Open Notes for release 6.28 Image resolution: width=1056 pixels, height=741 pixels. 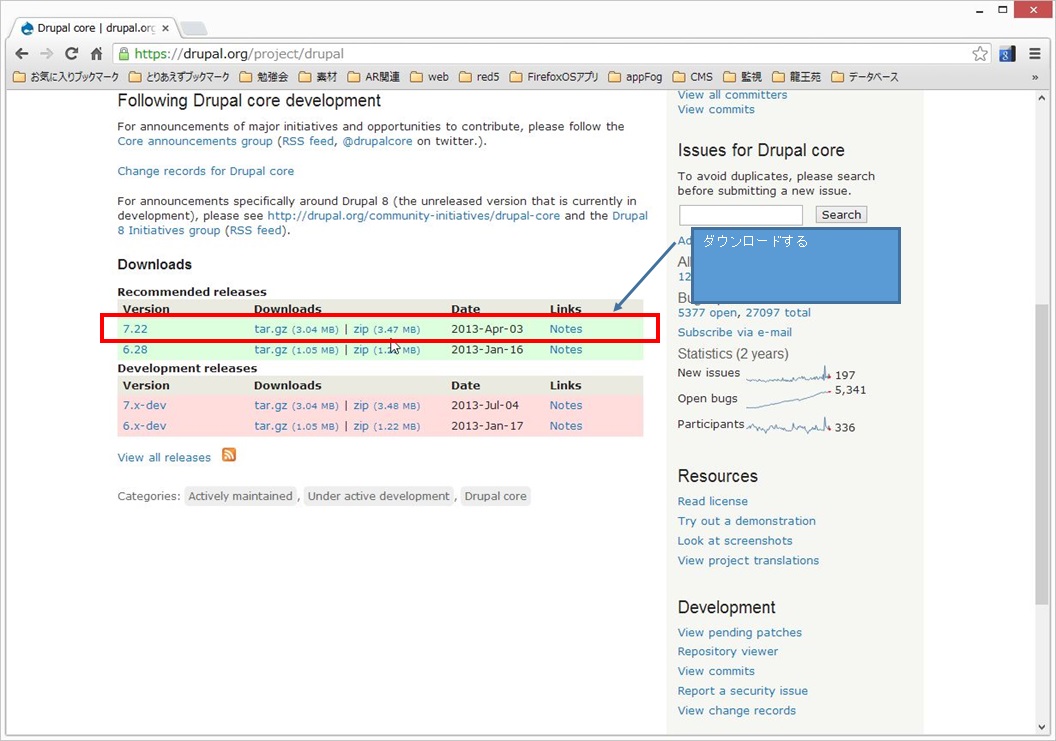point(566,350)
